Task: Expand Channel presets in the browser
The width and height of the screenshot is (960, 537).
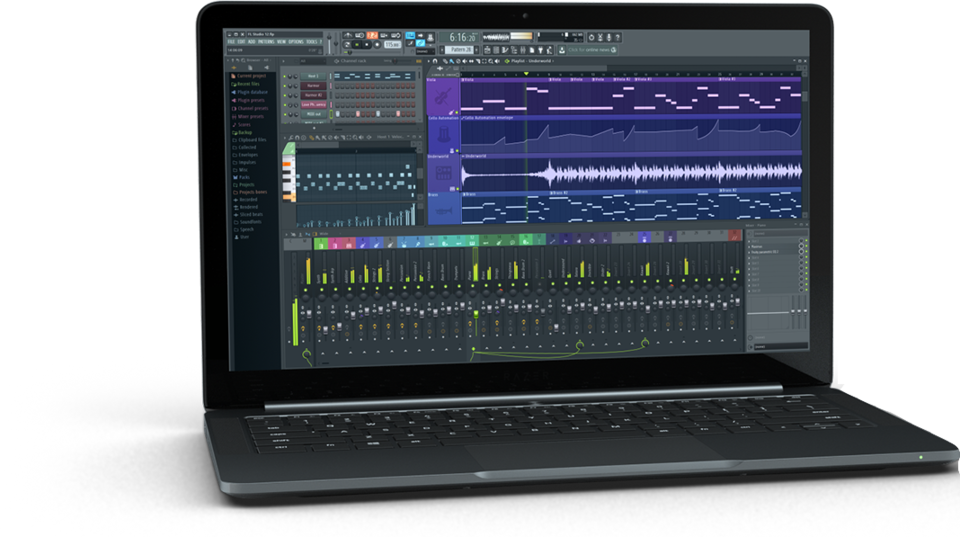Action: tap(249, 108)
